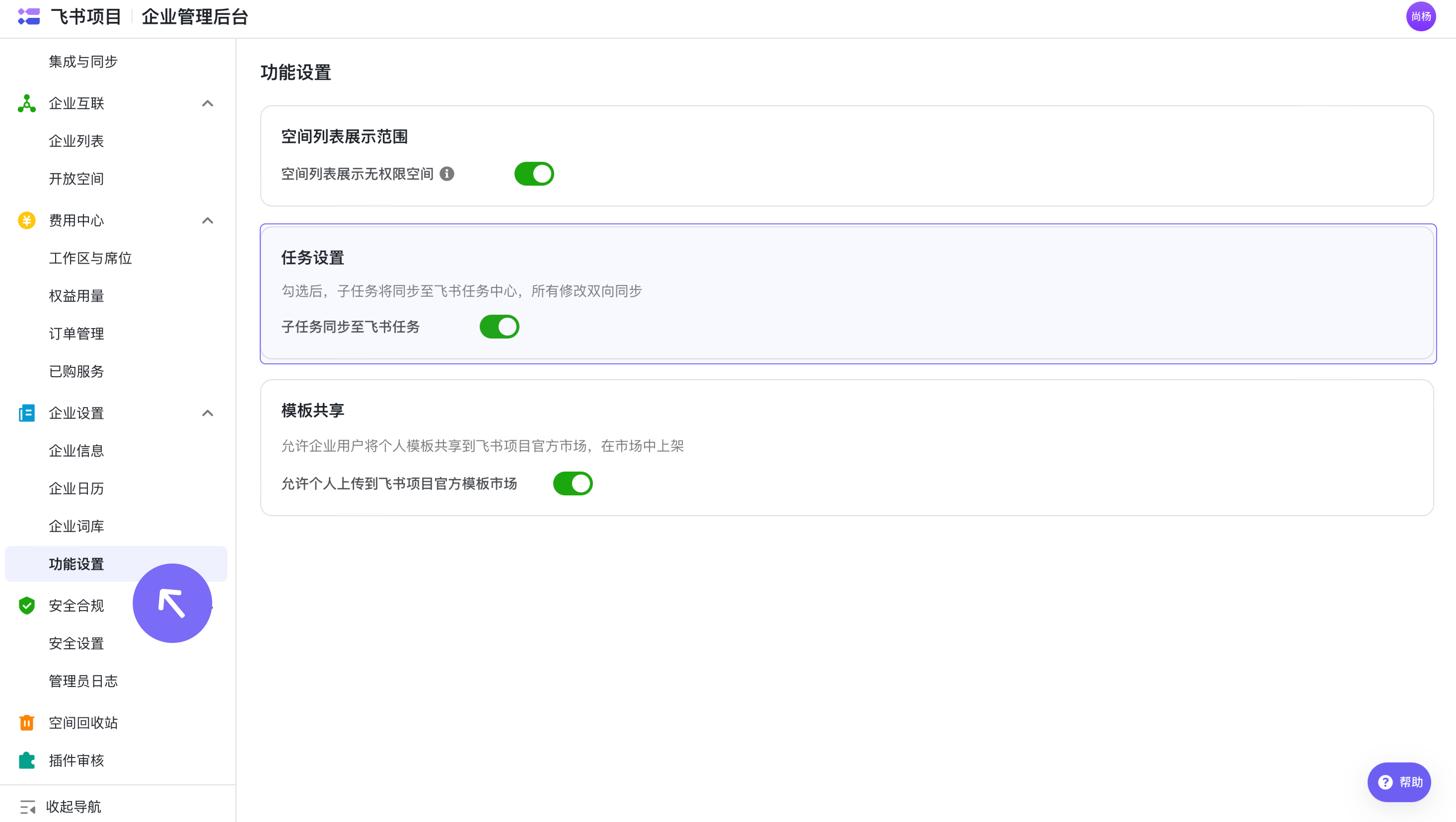Click the 企业互联 network icon
The image size is (1456, 822).
27,103
